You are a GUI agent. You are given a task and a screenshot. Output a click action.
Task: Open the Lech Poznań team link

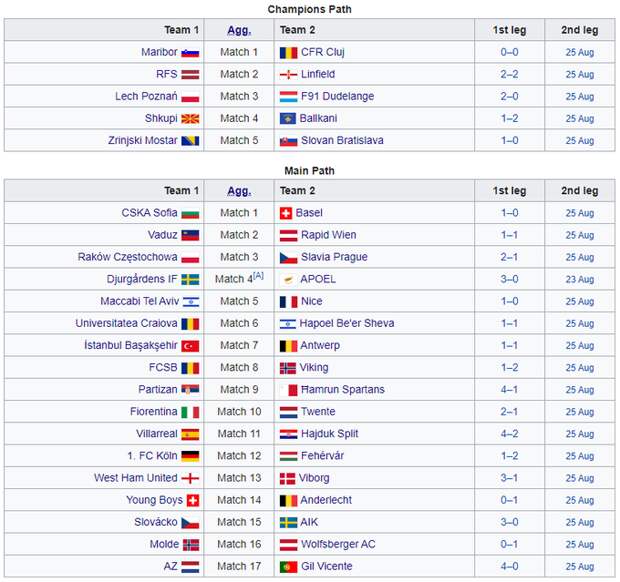point(146,96)
